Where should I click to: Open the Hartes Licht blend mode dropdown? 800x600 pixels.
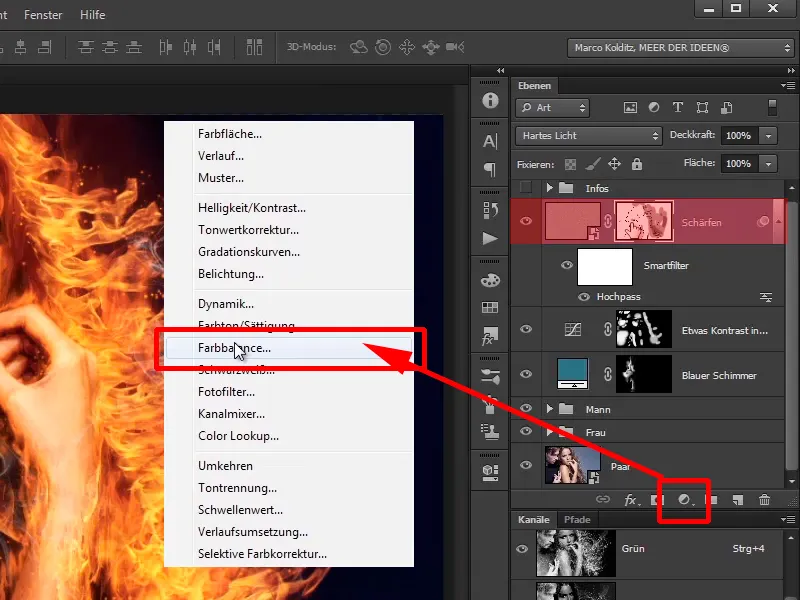click(588, 136)
